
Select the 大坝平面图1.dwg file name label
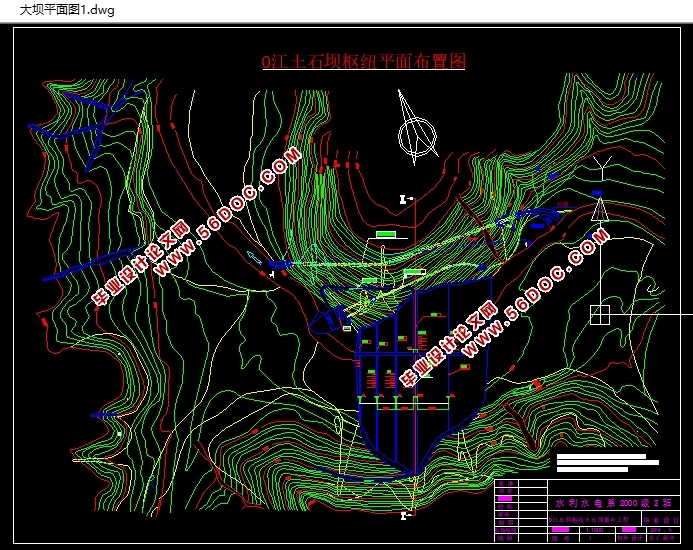click(x=68, y=11)
